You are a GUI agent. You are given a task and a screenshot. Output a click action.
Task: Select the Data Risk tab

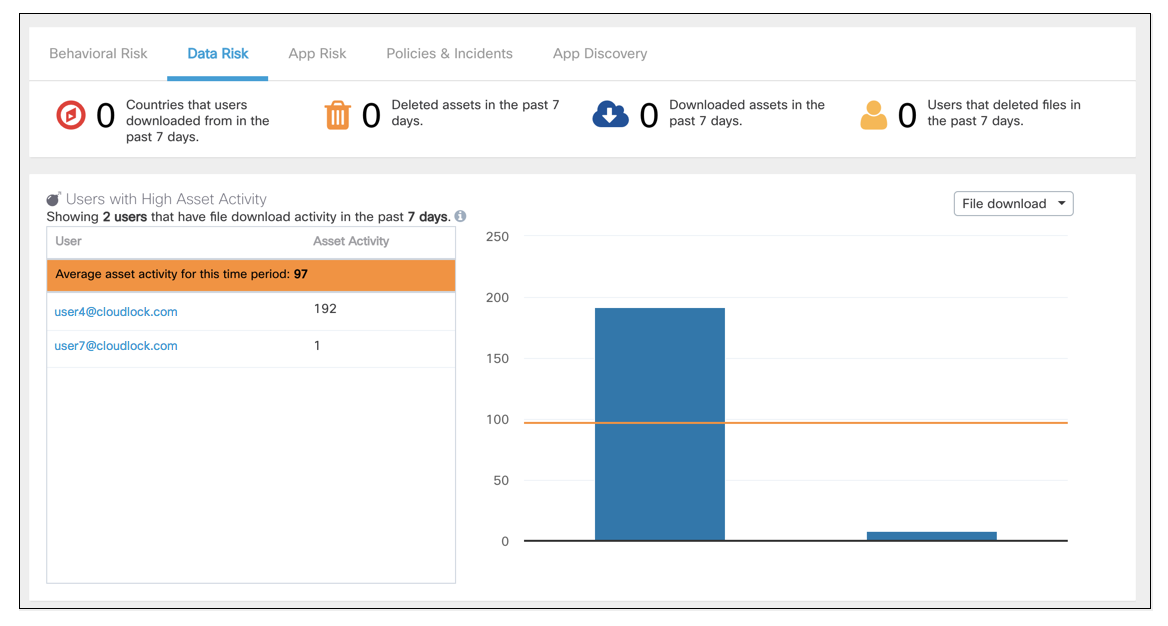(218, 54)
